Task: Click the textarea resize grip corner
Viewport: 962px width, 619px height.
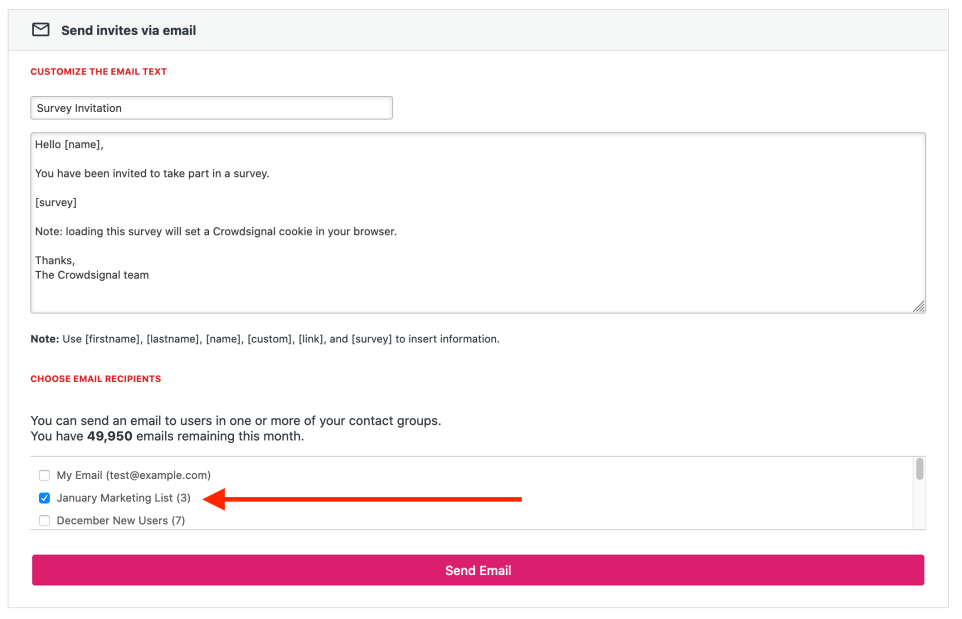Action: 918,306
